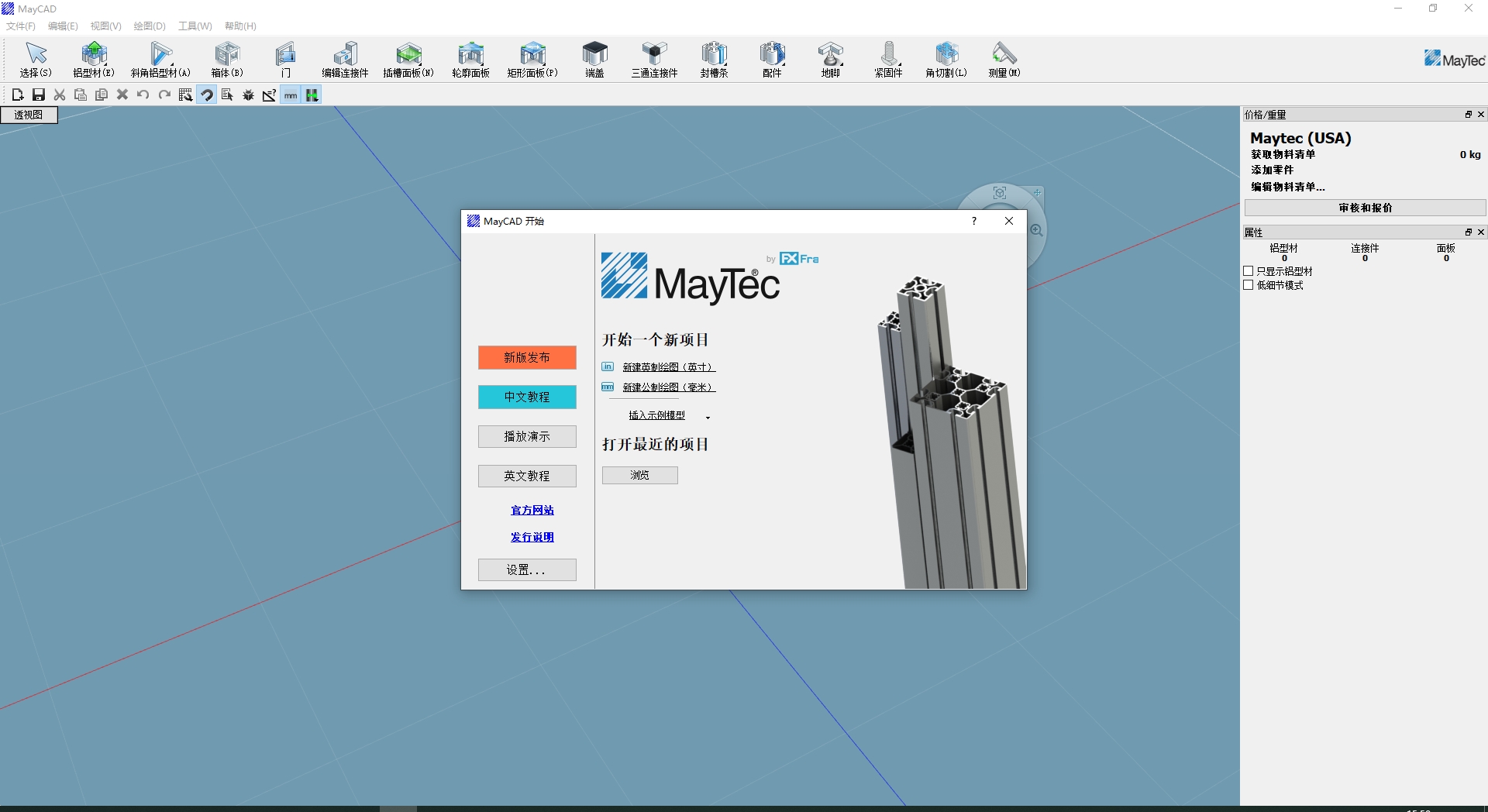Select the 插槽面板 tool
The height and width of the screenshot is (812, 1488).
(408, 59)
